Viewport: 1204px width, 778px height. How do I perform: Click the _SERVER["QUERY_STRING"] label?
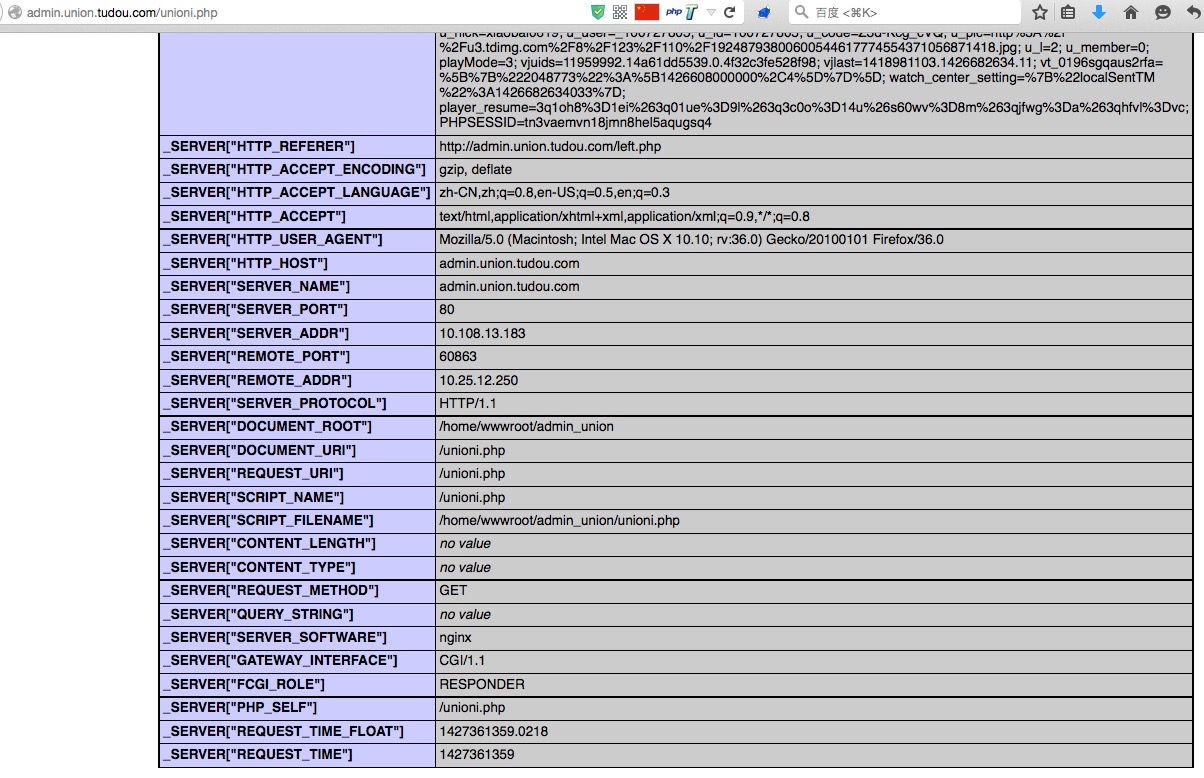258,614
